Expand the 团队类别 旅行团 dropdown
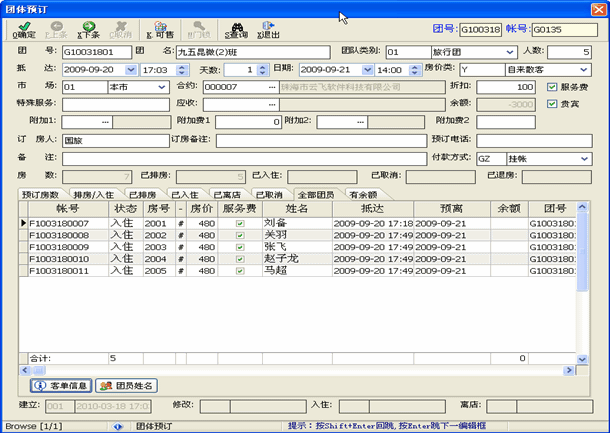The image size is (610, 433). click(510, 52)
